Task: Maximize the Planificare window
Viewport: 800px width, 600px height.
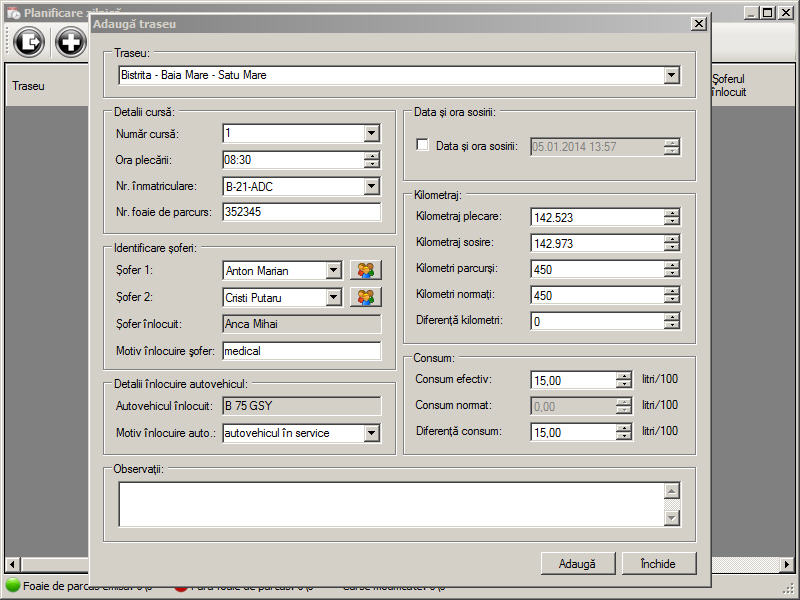Action: click(767, 13)
